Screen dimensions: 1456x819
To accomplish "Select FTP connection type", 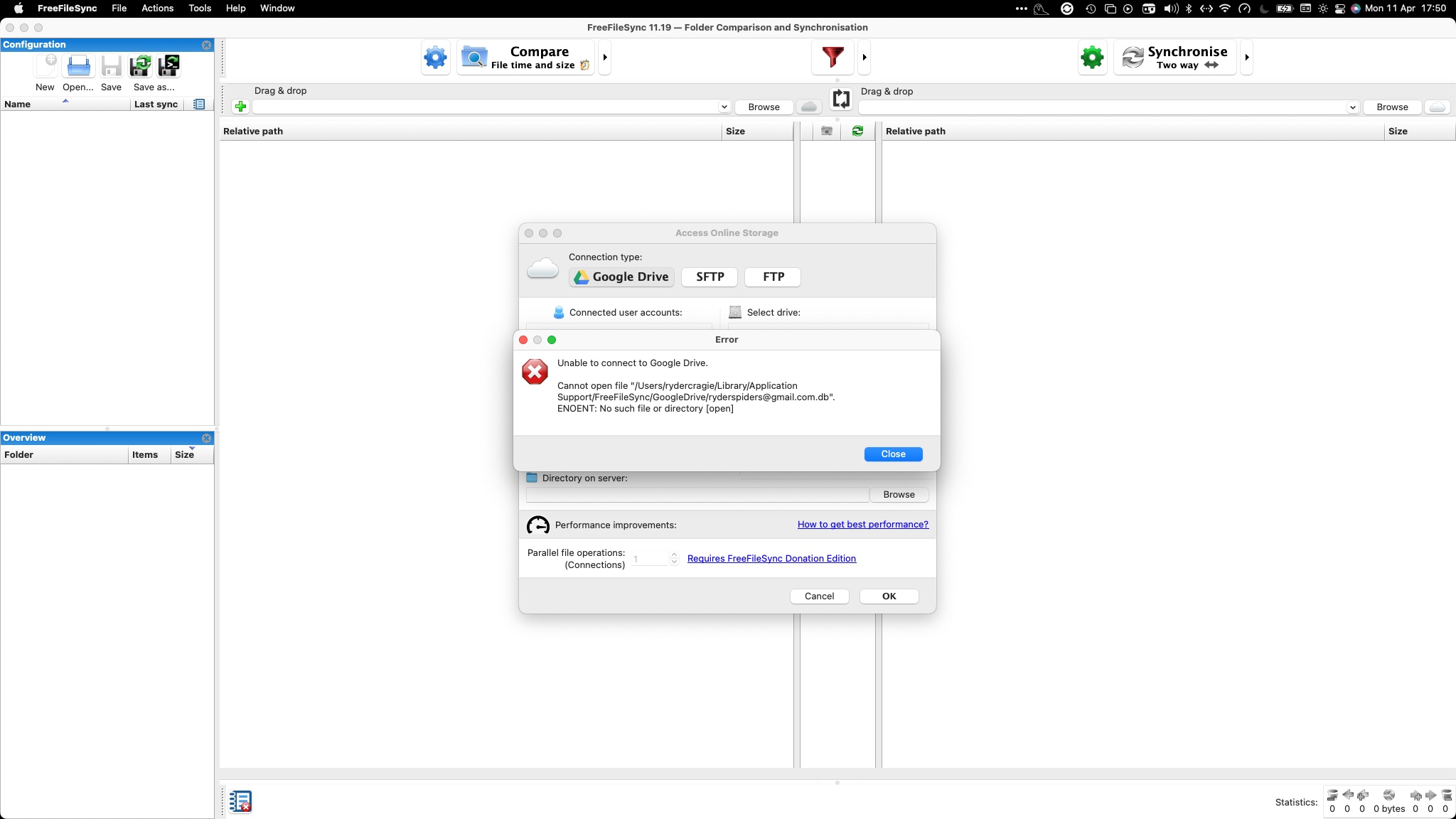I will 773,277.
